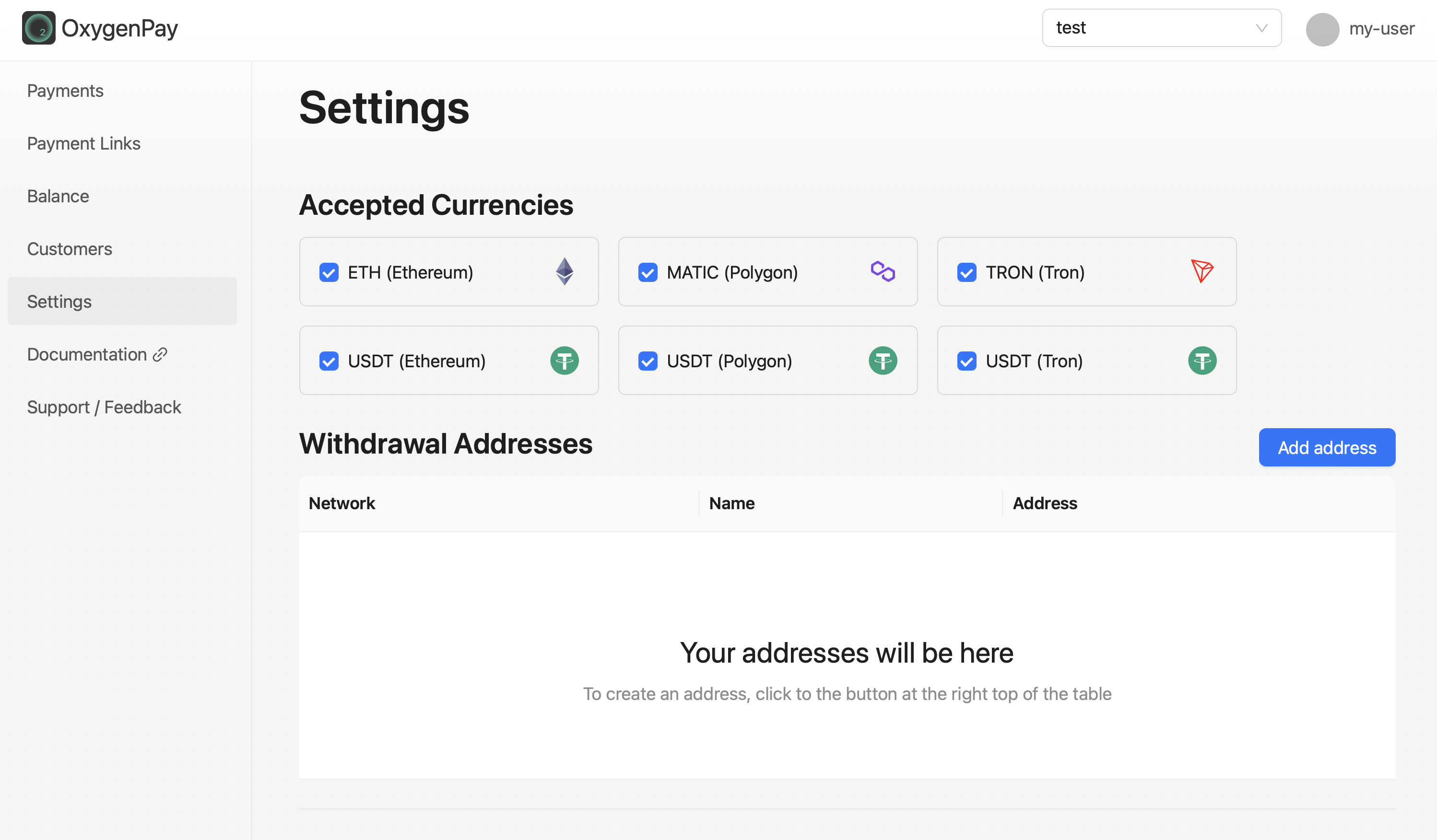Toggle the USDT (Ethereum) checkbox

(x=329, y=361)
